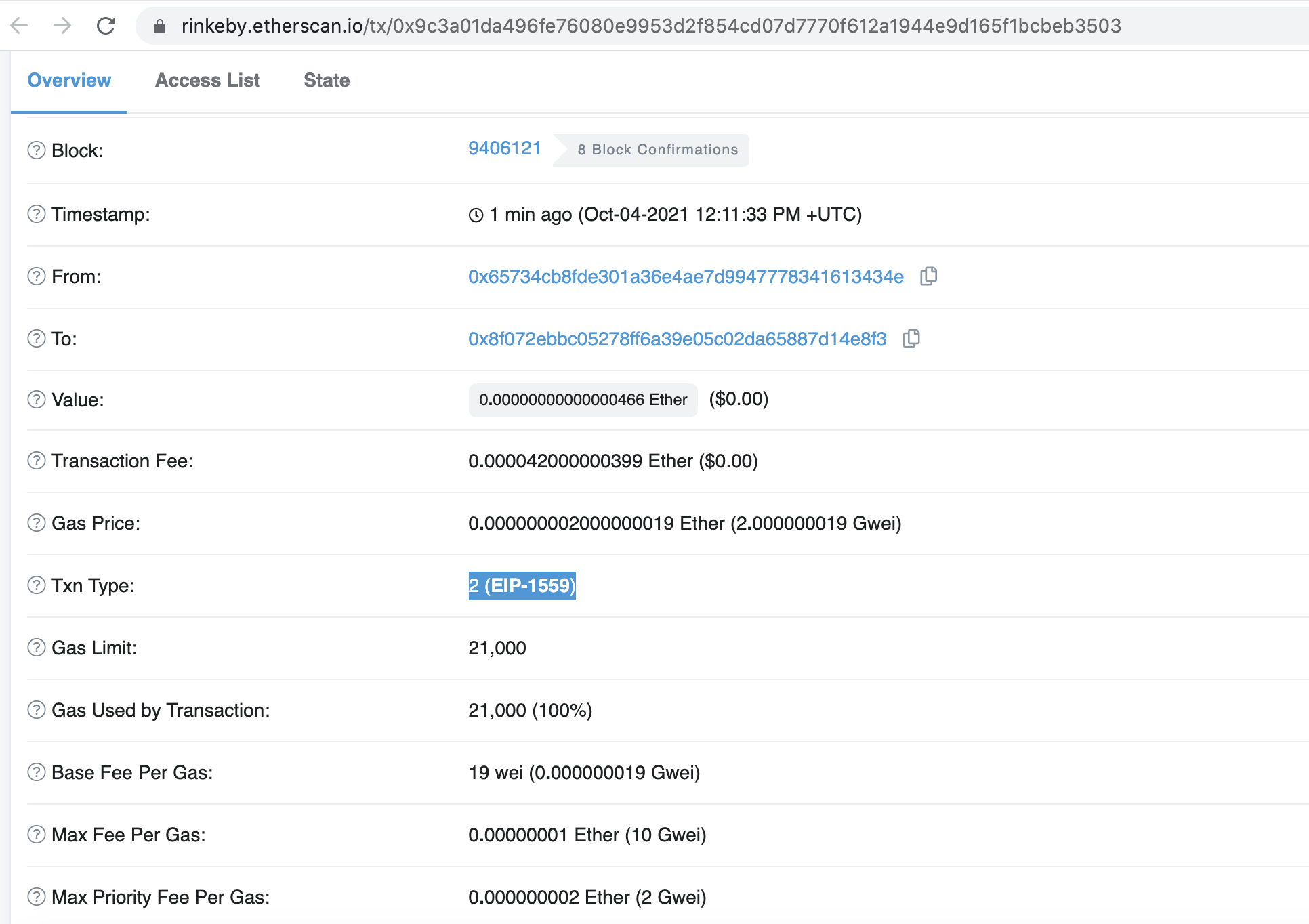Click the help icon next to Timestamp
Screen dimensions: 1309x924
click(37, 214)
